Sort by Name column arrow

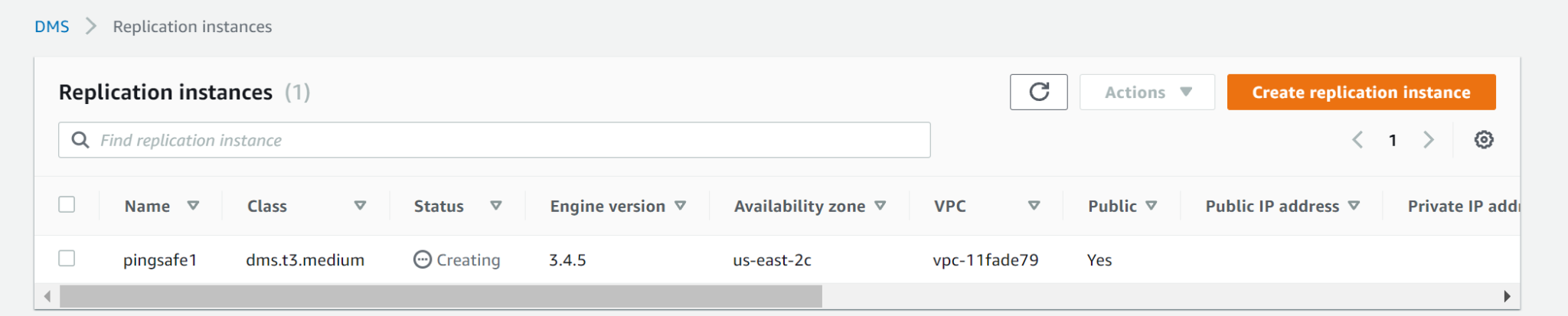(x=193, y=206)
